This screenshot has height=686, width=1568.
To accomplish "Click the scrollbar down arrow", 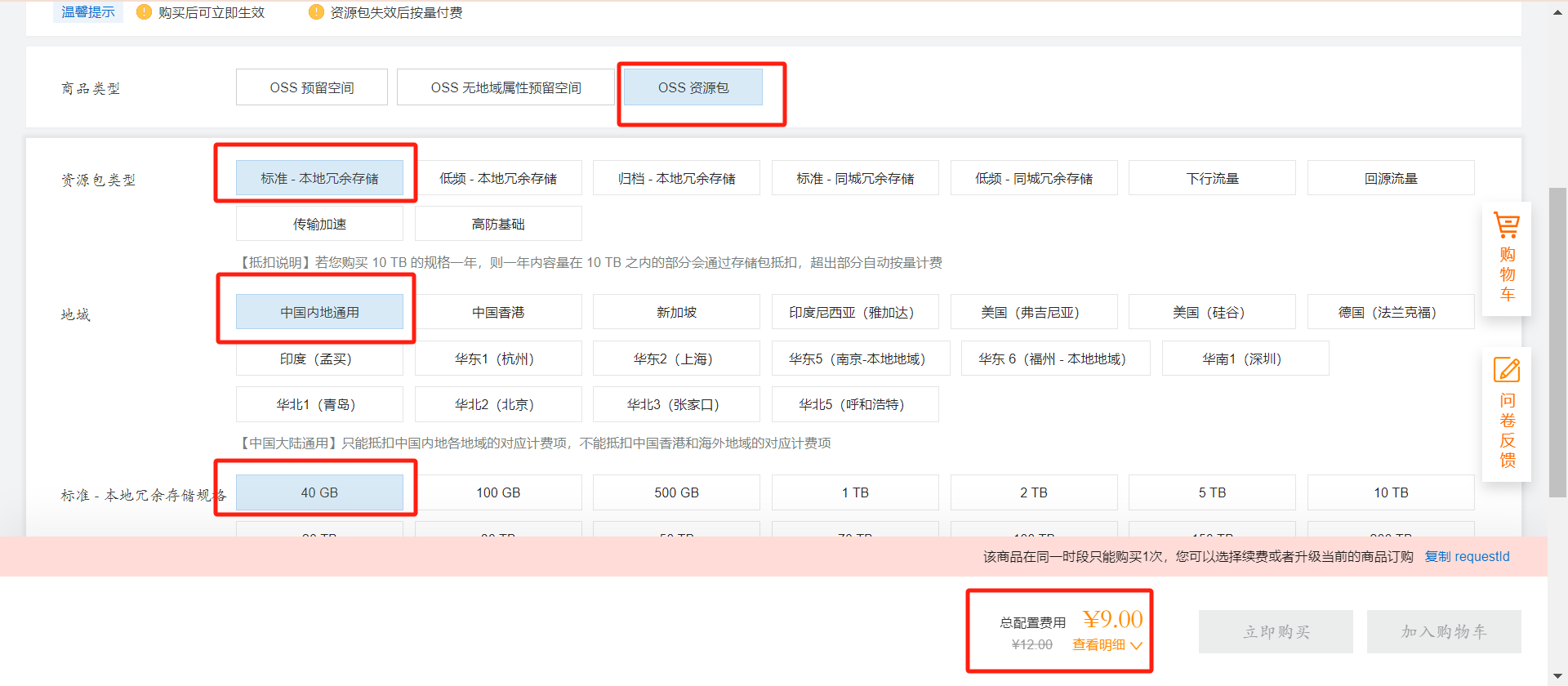I will click(x=1557, y=676).
